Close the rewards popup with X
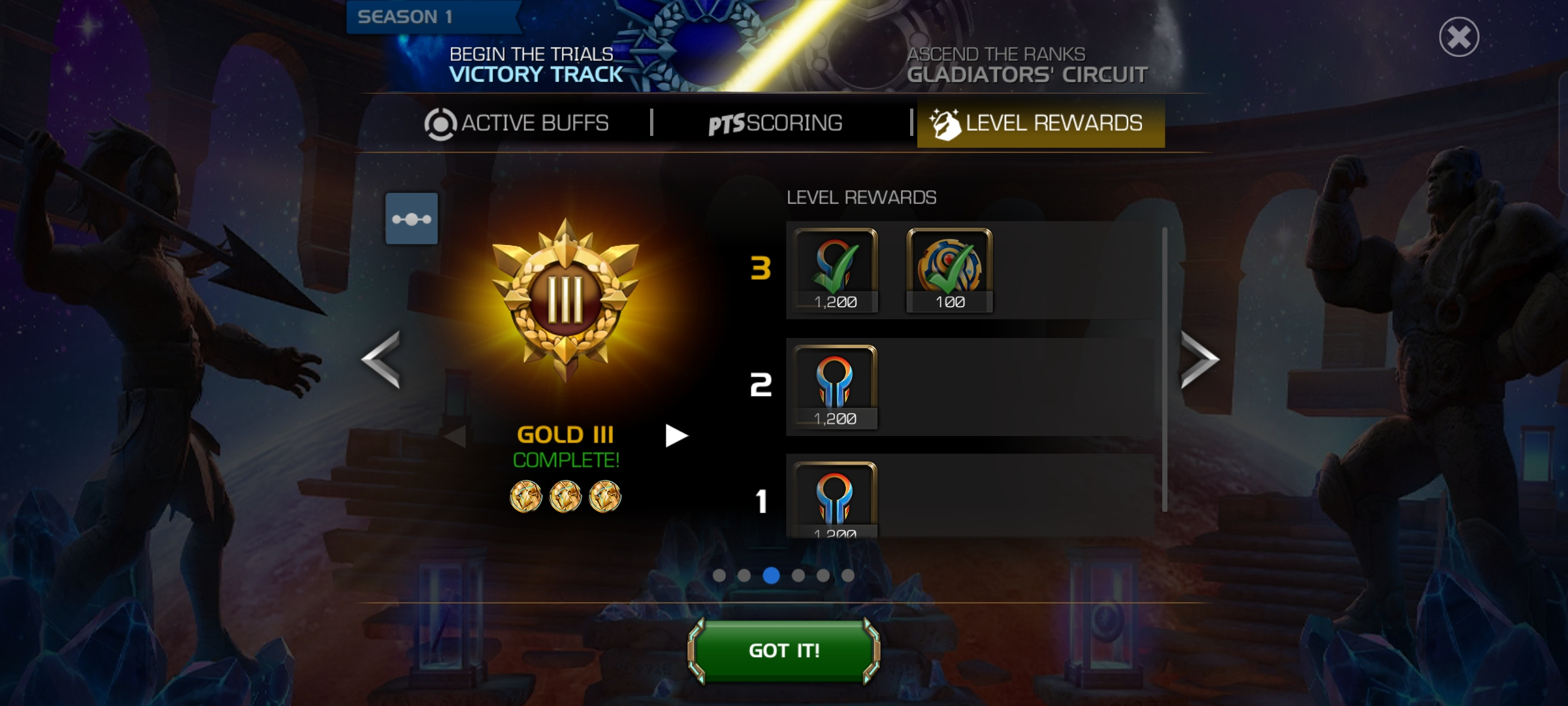The height and width of the screenshot is (706, 1568). pos(1459,37)
